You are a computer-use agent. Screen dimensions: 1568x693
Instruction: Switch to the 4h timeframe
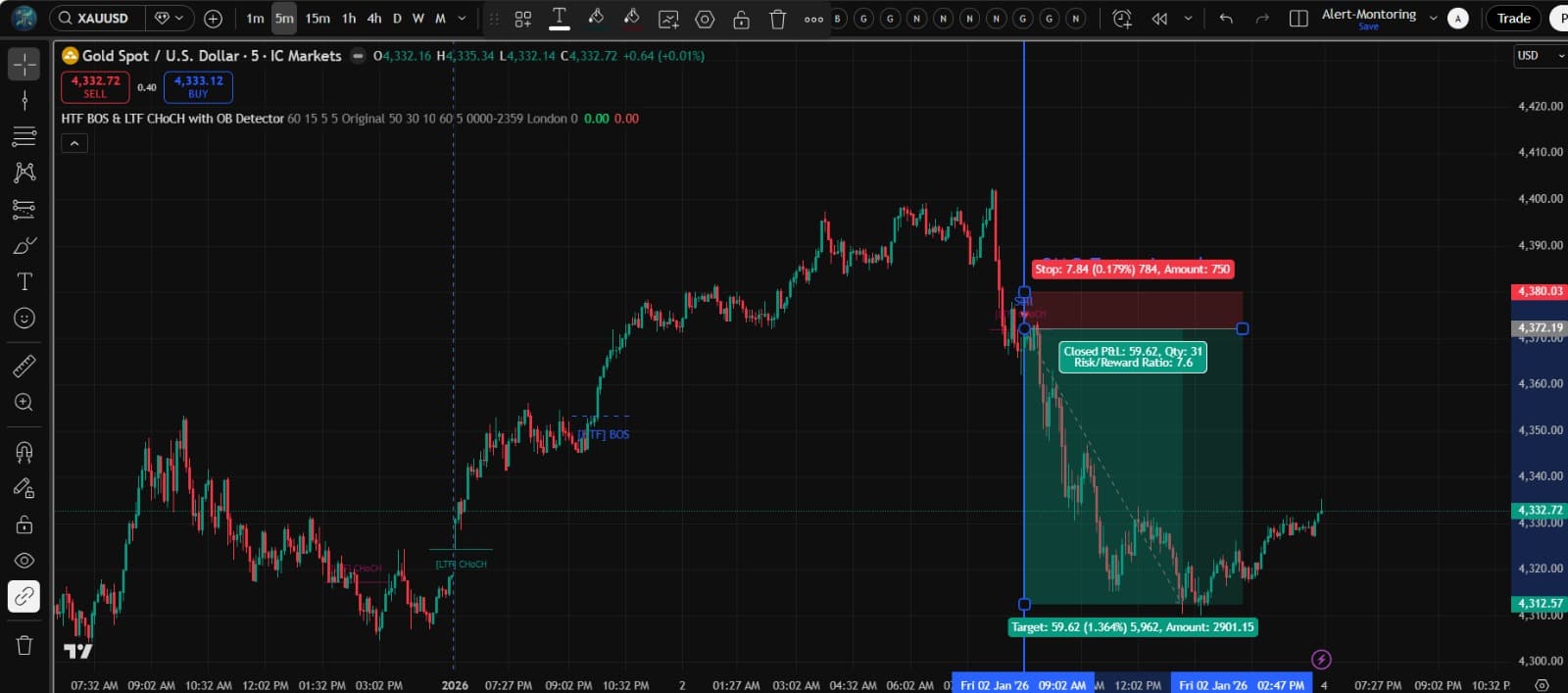click(374, 18)
